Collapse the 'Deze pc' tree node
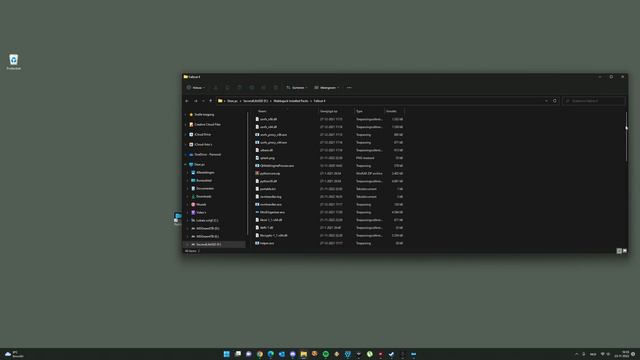This screenshot has width=640, height=360. (x=185, y=164)
